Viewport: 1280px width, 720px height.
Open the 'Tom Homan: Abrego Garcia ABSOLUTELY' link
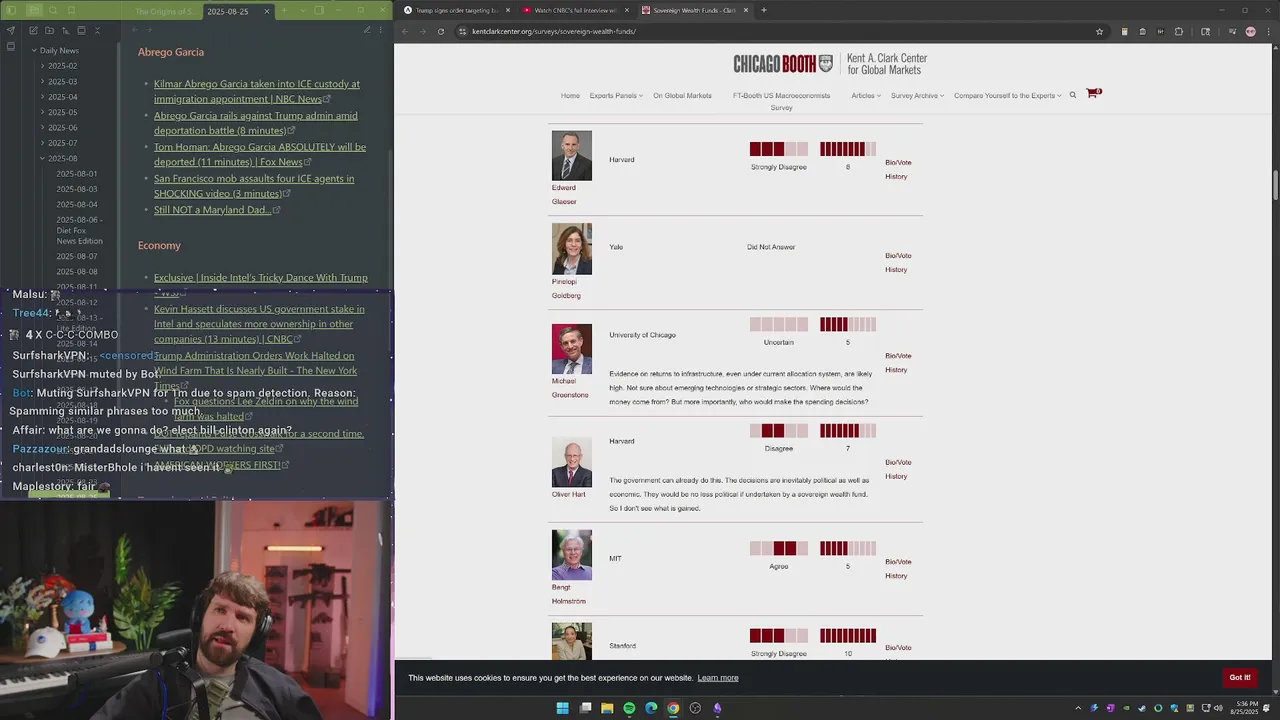[260, 154]
